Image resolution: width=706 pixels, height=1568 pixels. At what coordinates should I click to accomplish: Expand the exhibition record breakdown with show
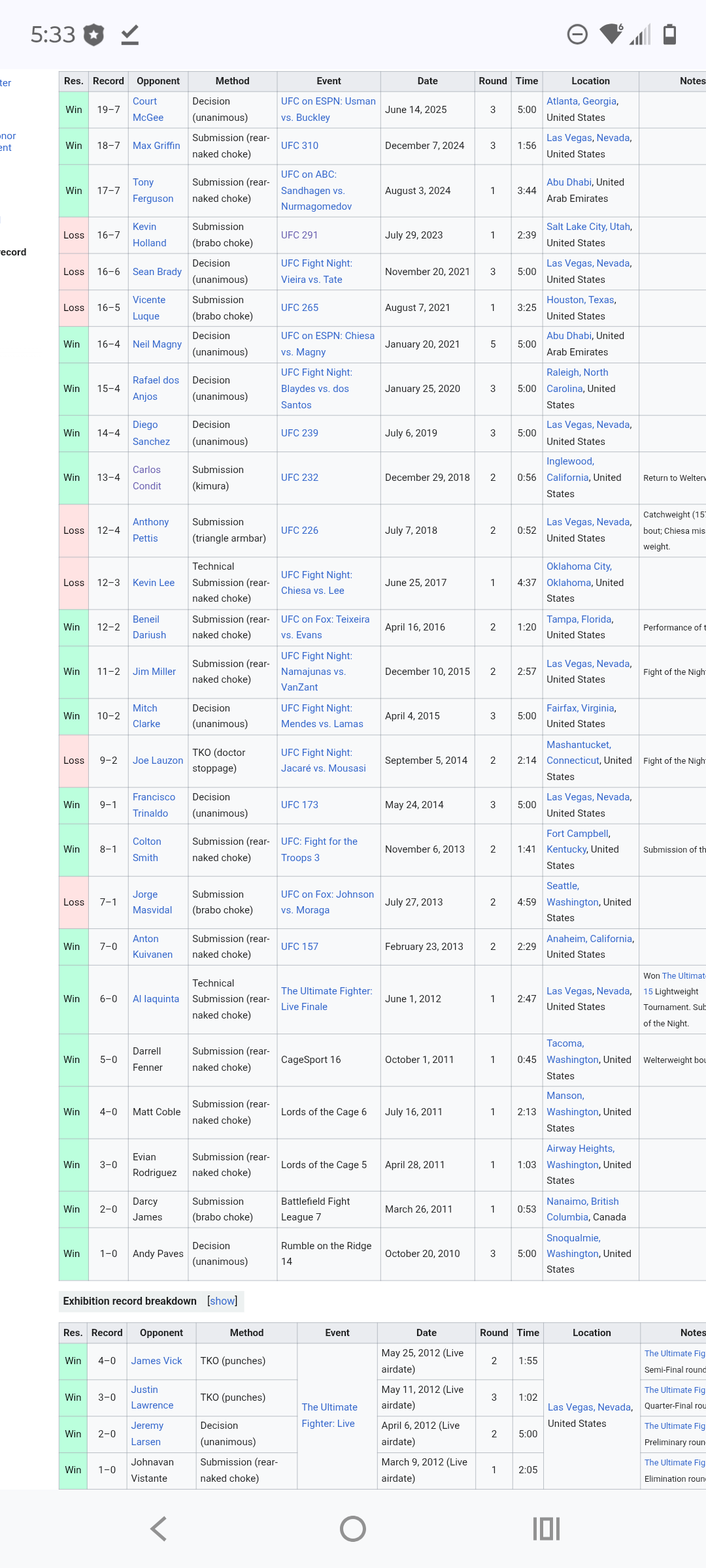(x=222, y=1301)
